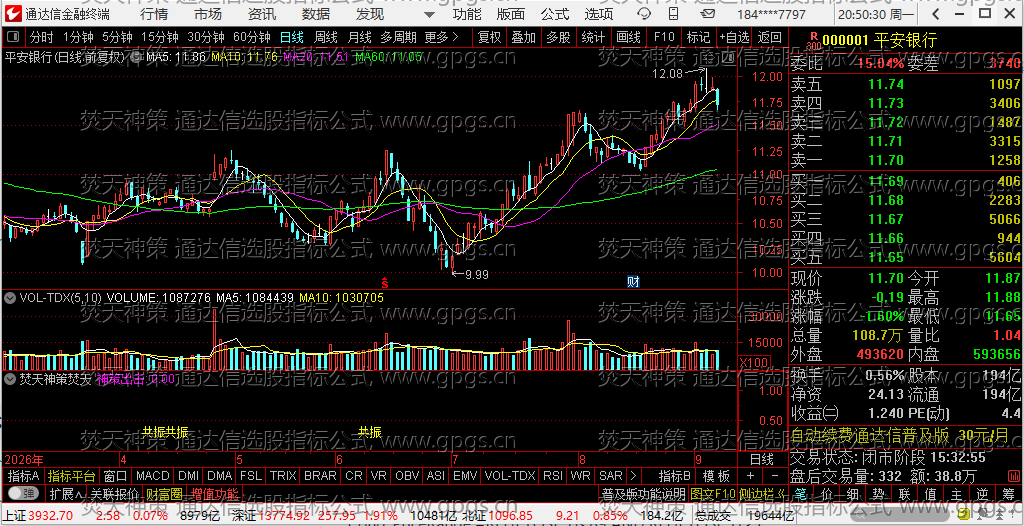Click the 图文F10 button
Image resolution: width=1024 pixels, height=526 pixels.
click(713, 493)
